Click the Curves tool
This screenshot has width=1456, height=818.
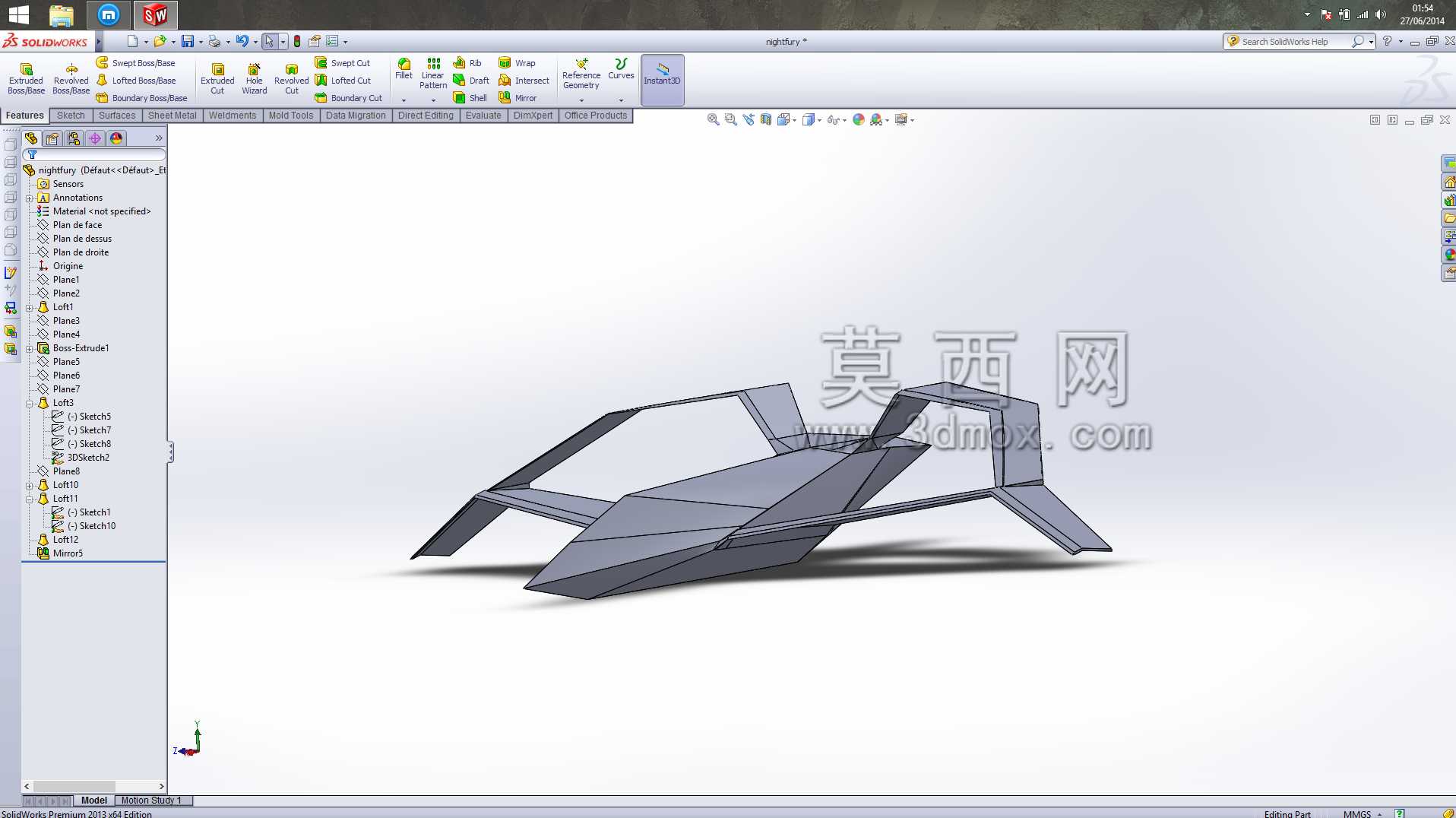(x=621, y=68)
